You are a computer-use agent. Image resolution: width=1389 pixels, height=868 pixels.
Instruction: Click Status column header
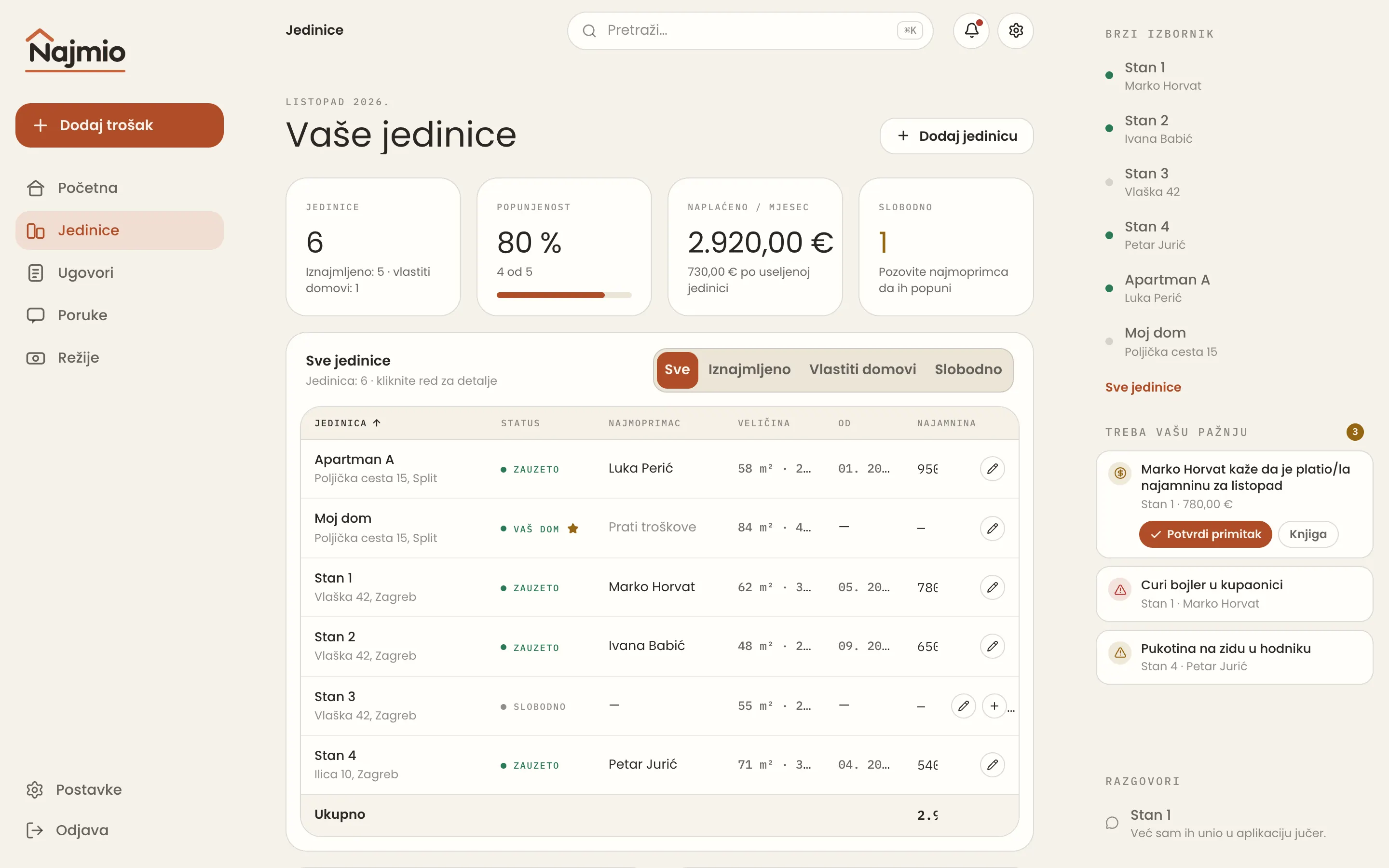[520, 423]
